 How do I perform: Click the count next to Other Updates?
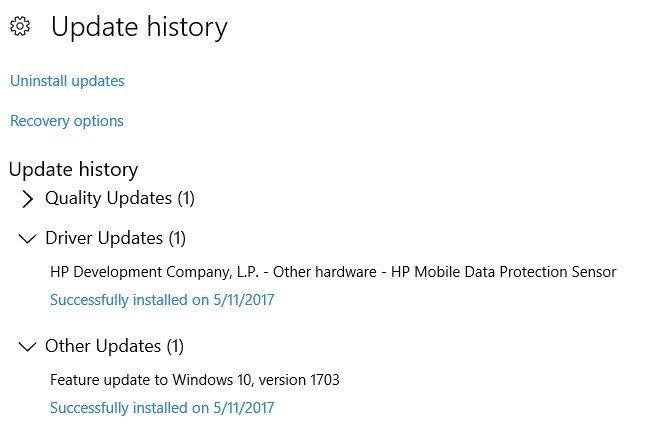coord(177,346)
